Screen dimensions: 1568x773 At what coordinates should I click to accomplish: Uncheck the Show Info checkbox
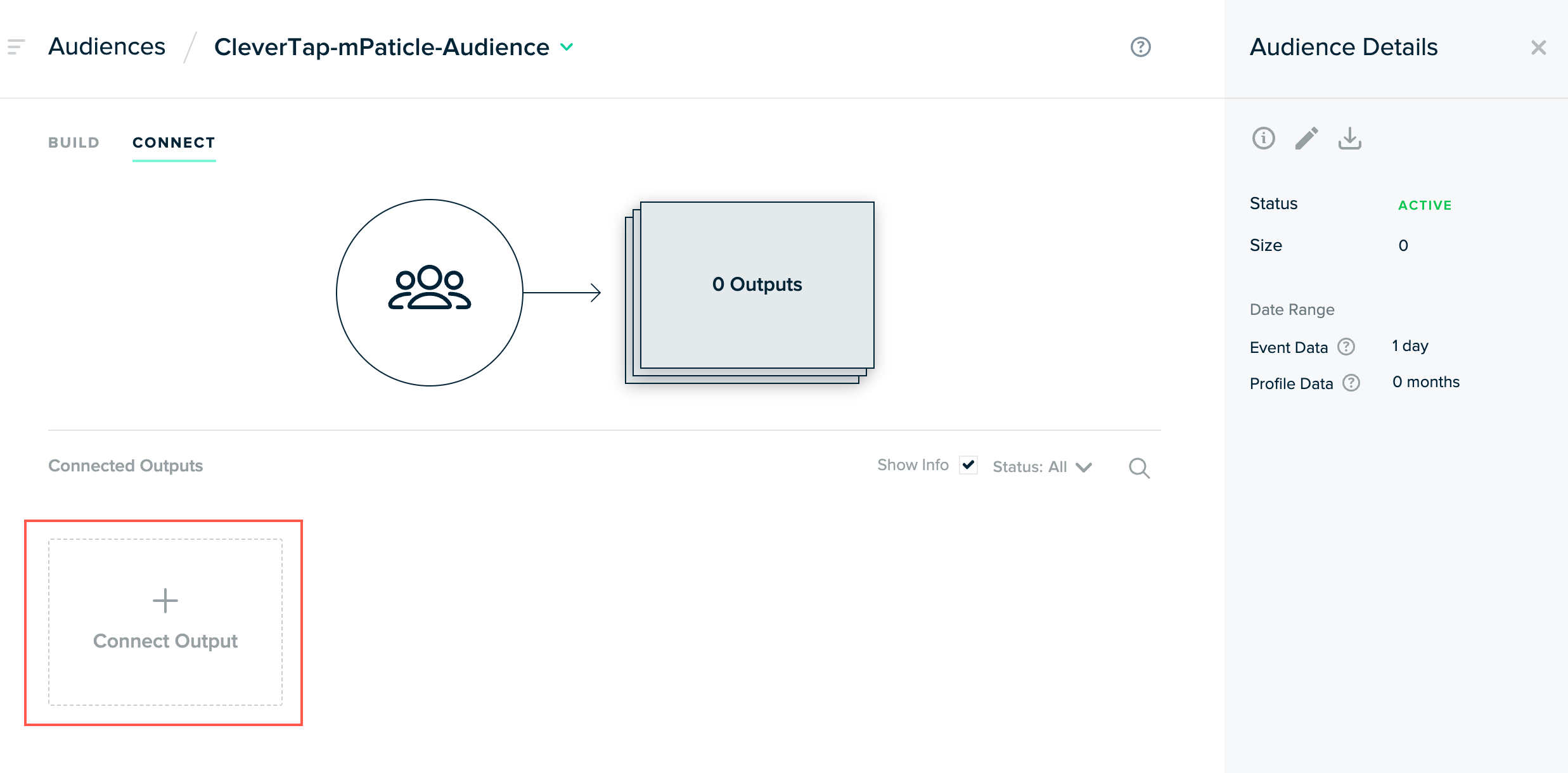pos(968,465)
